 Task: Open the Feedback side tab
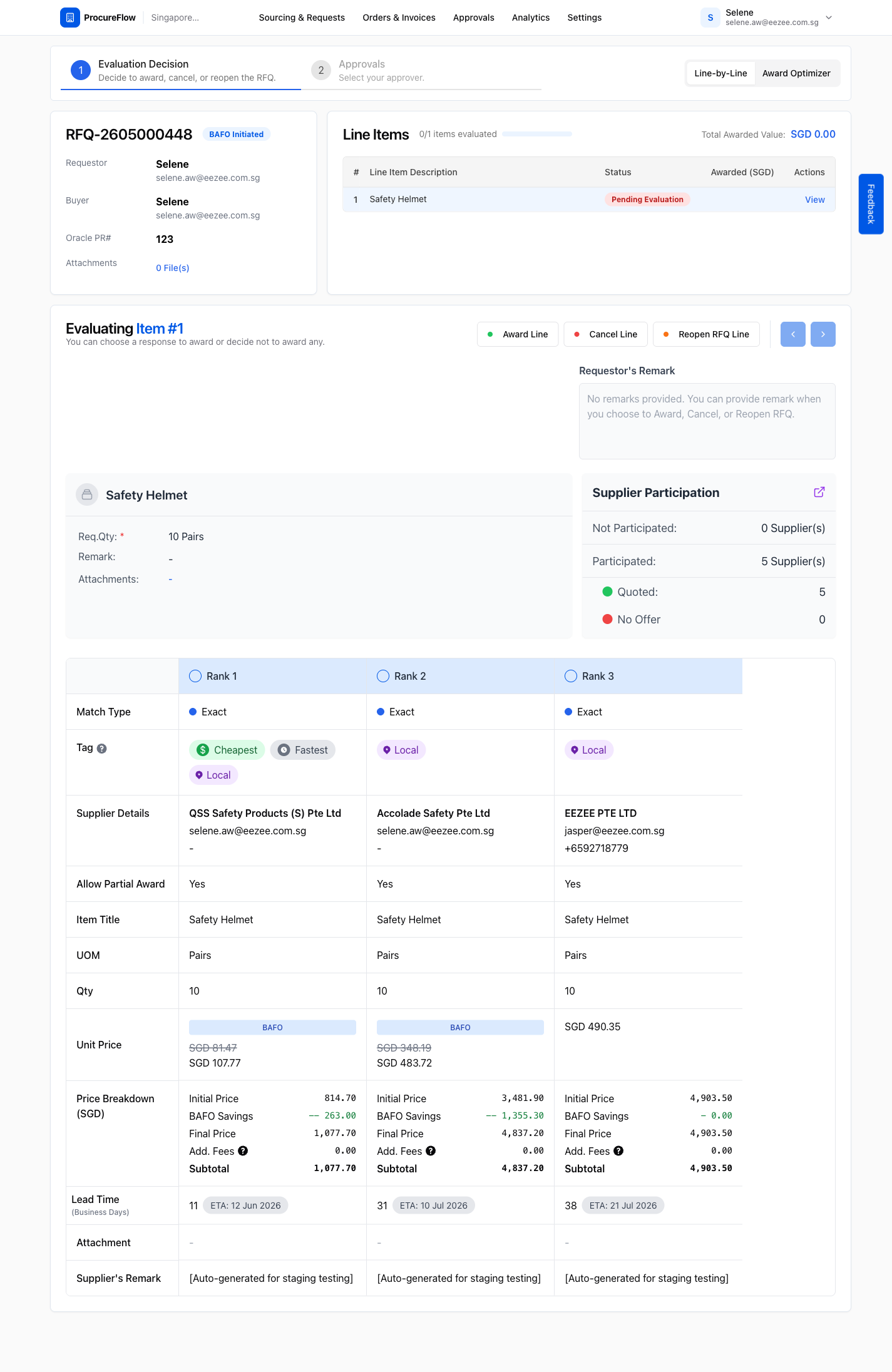(x=871, y=204)
